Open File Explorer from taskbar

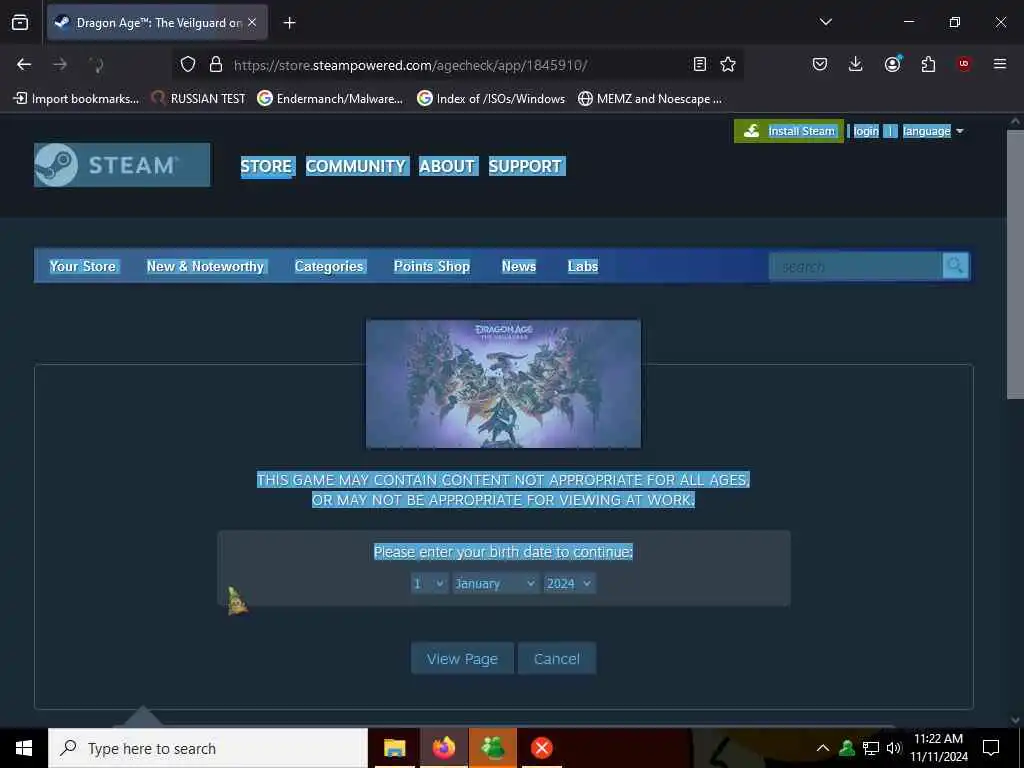pyautogui.click(x=394, y=748)
